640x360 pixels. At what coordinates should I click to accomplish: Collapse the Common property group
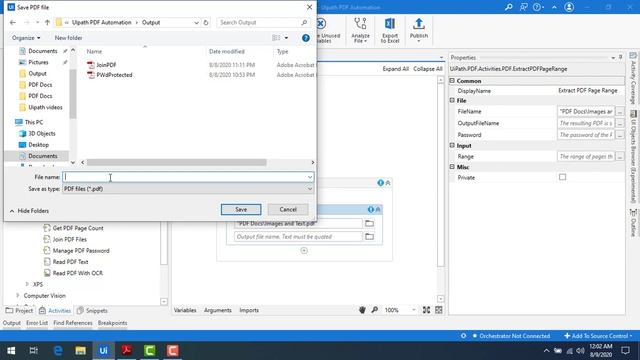452,81
